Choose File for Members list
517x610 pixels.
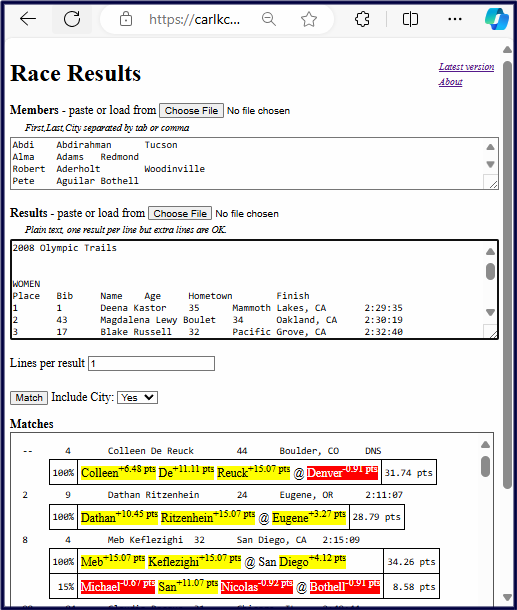tap(191, 110)
